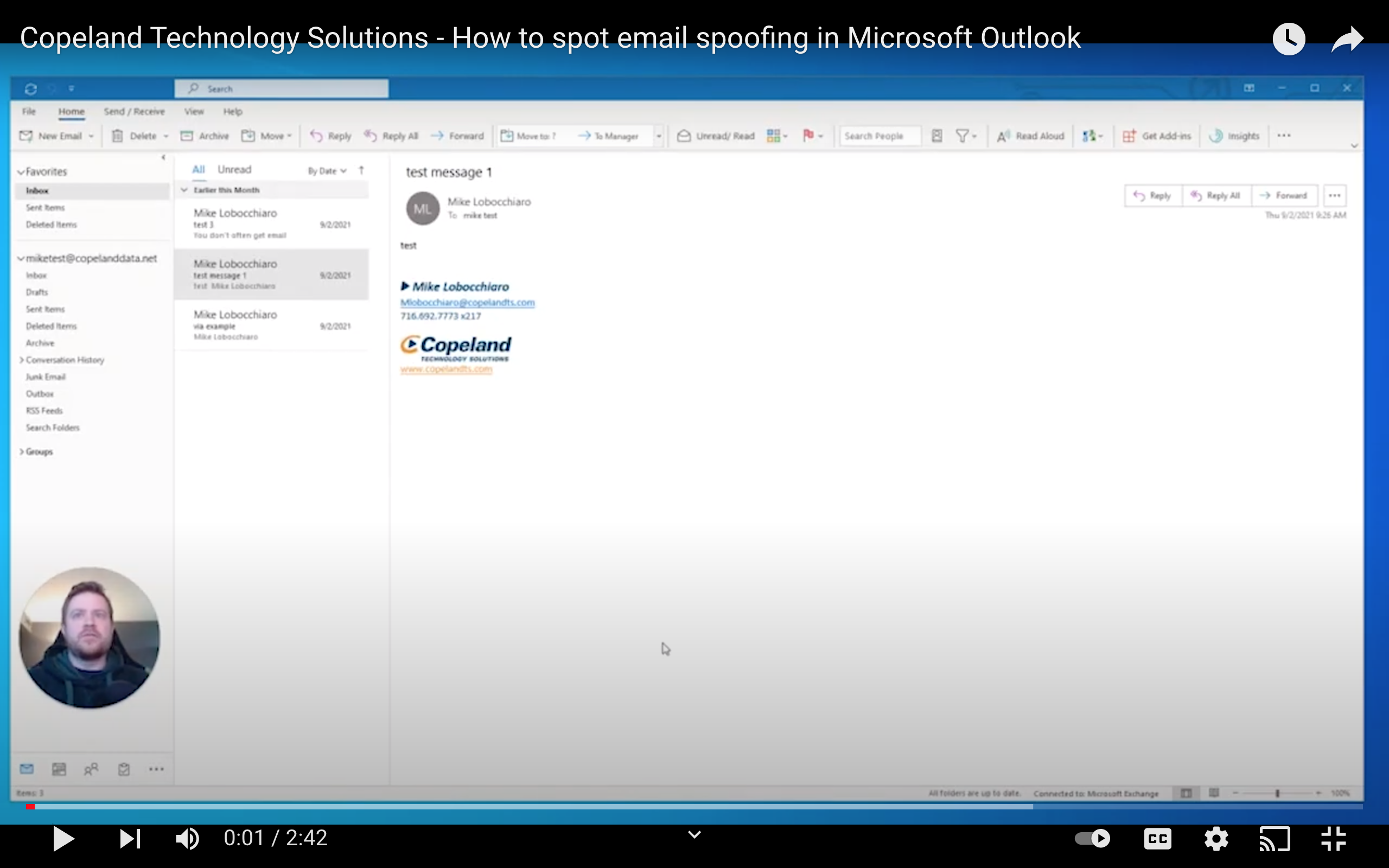
Task: Click the Home ribbon tab
Action: point(71,111)
